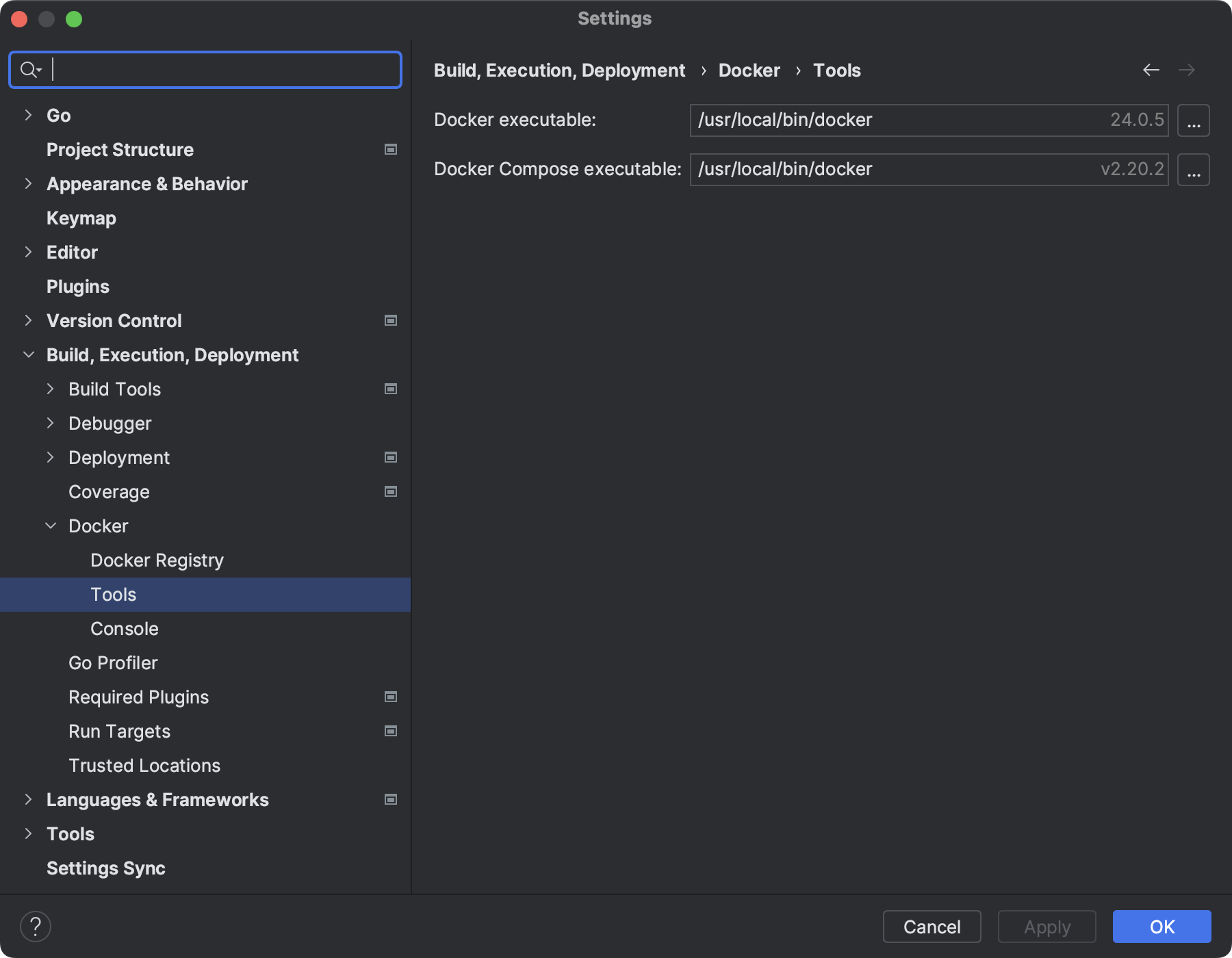The height and width of the screenshot is (958, 1232).
Task: Click the Docker Compose executable path field
Action: [929, 170]
